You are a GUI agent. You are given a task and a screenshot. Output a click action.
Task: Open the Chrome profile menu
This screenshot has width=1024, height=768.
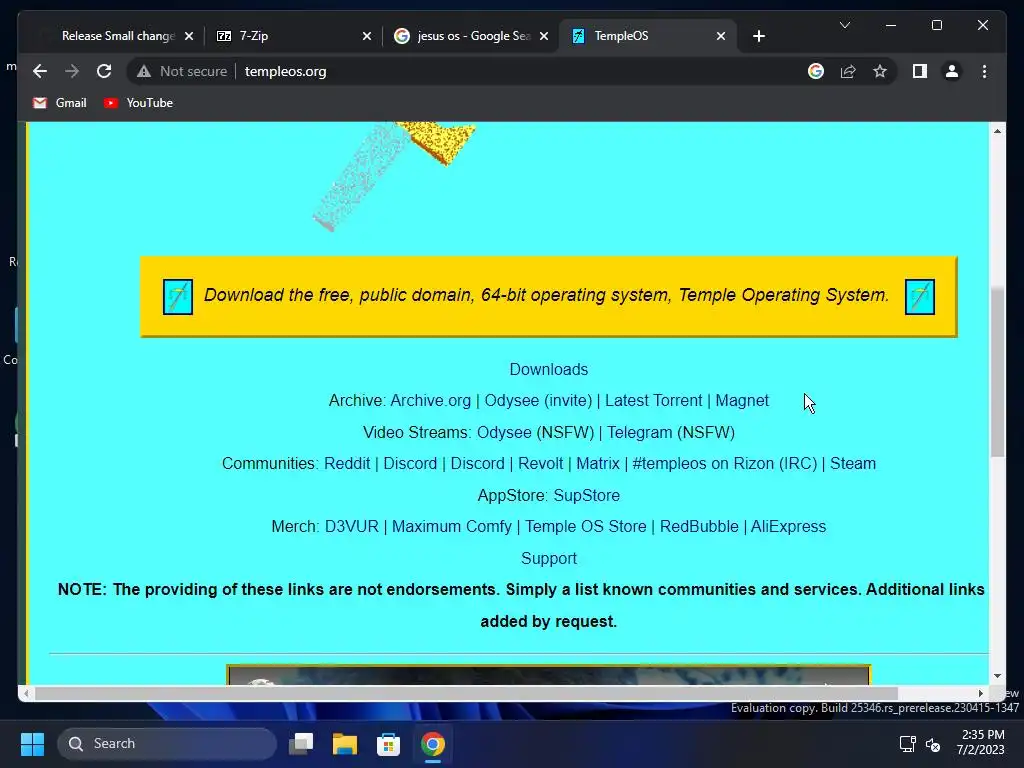[x=952, y=71]
